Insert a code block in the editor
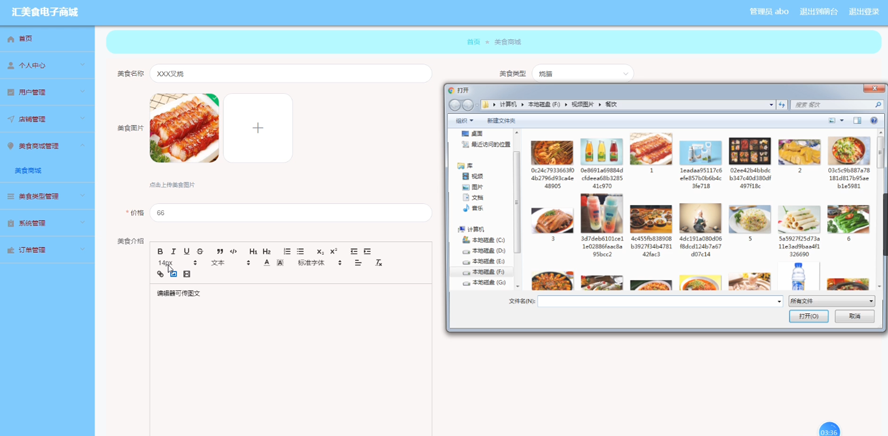The image size is (888, 436). 233,251
